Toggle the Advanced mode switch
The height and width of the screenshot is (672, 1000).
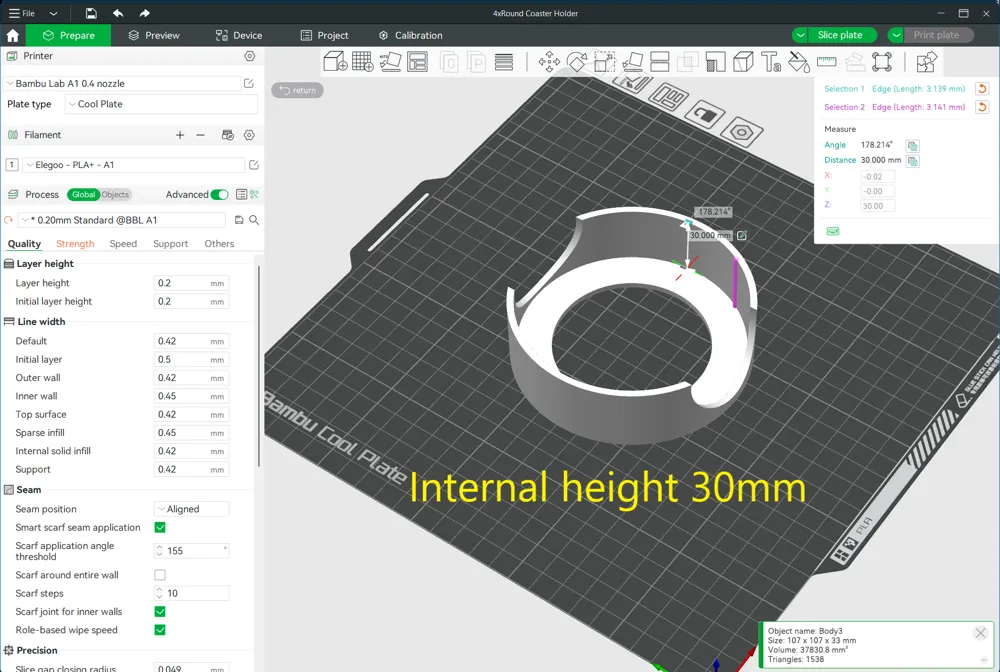[x=219, y=194]
